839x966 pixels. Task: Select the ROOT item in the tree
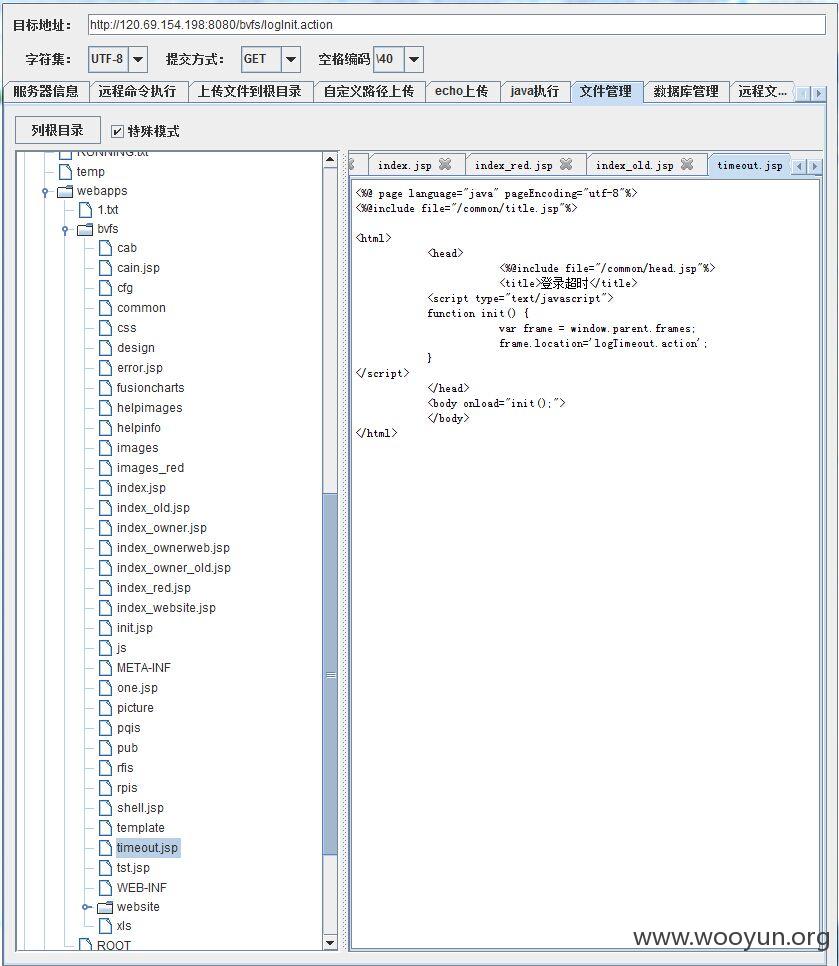point(114,945)
